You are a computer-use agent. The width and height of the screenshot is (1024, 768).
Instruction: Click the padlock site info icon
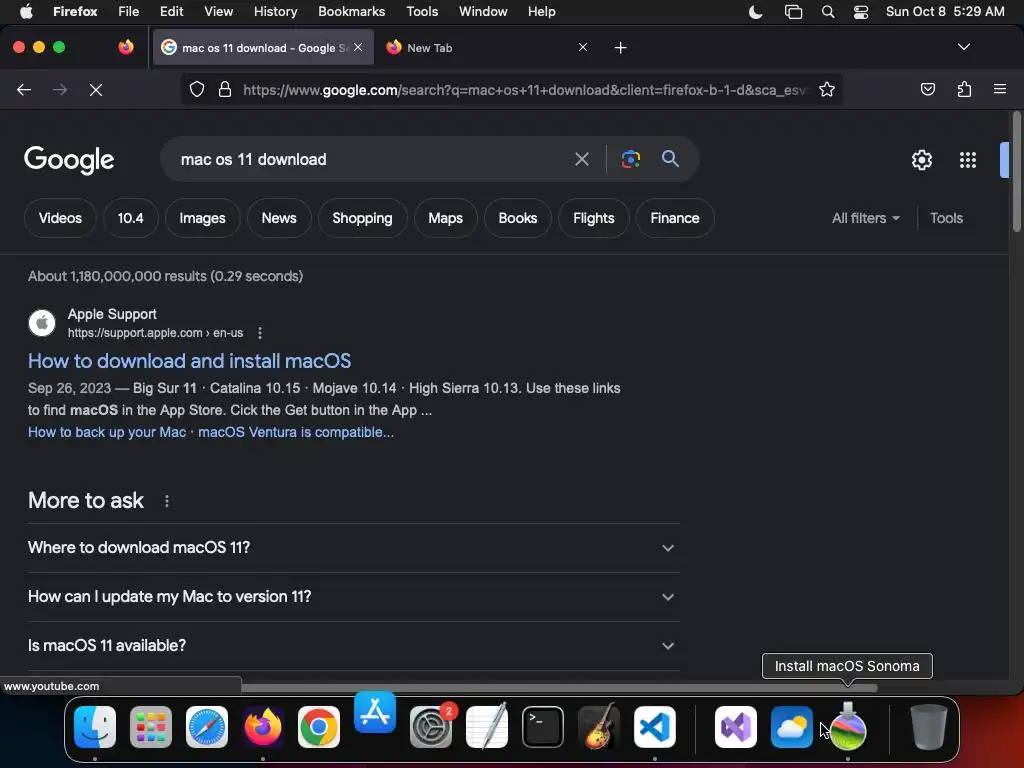click(225, 89)
